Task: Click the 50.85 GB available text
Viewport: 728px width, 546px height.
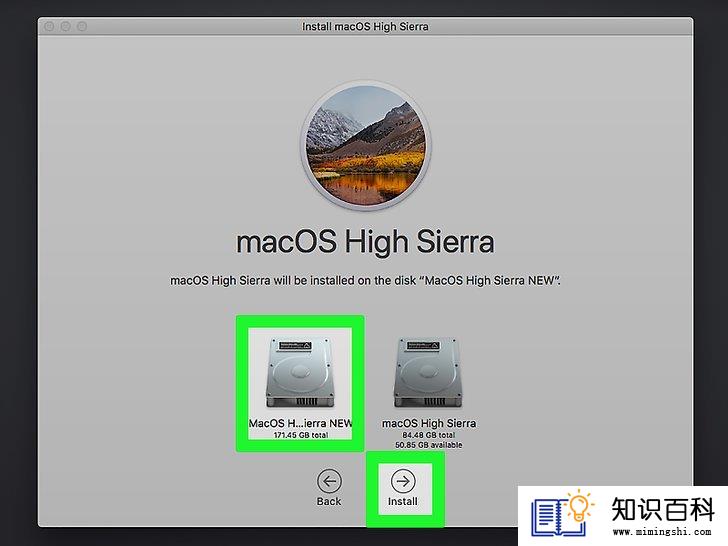Action: point(429,445)
